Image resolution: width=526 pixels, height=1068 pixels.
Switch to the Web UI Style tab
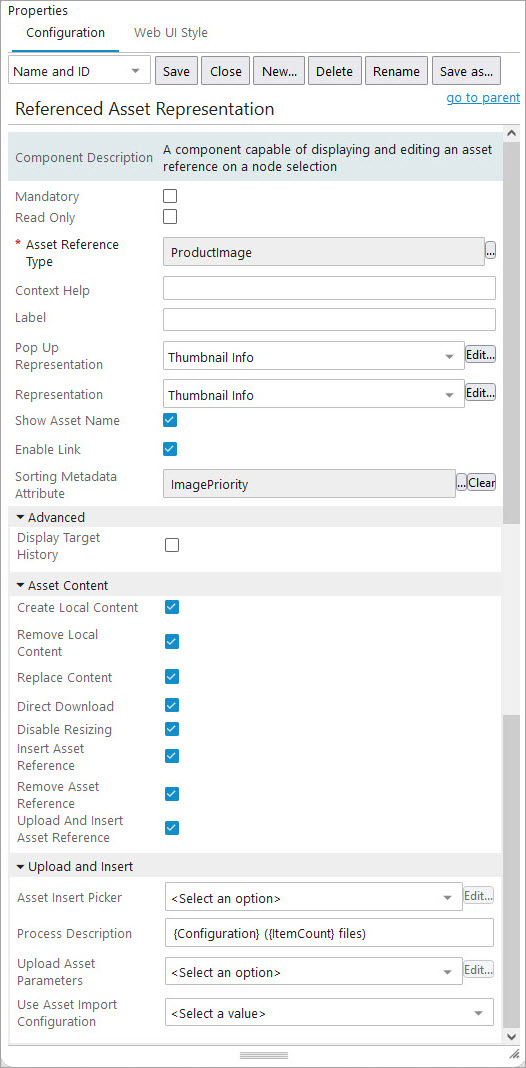(x=170, y=33)
